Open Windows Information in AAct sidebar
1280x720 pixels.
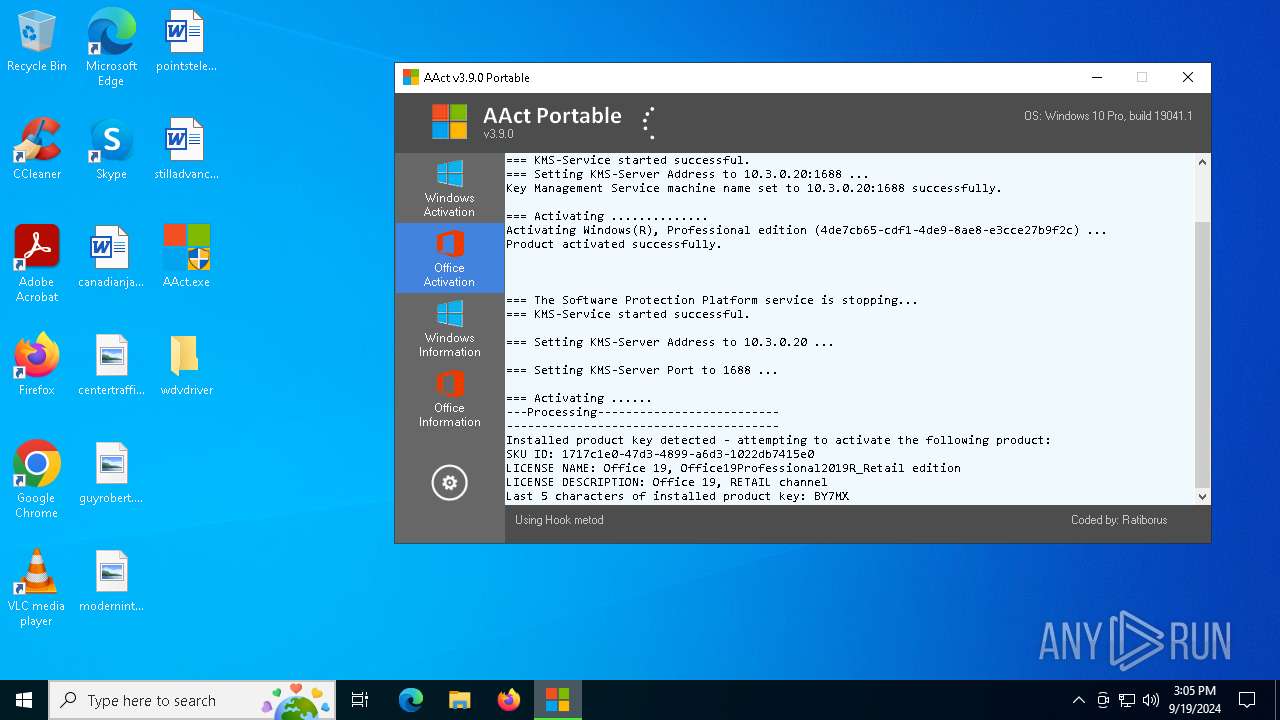(x=449, y=328)
